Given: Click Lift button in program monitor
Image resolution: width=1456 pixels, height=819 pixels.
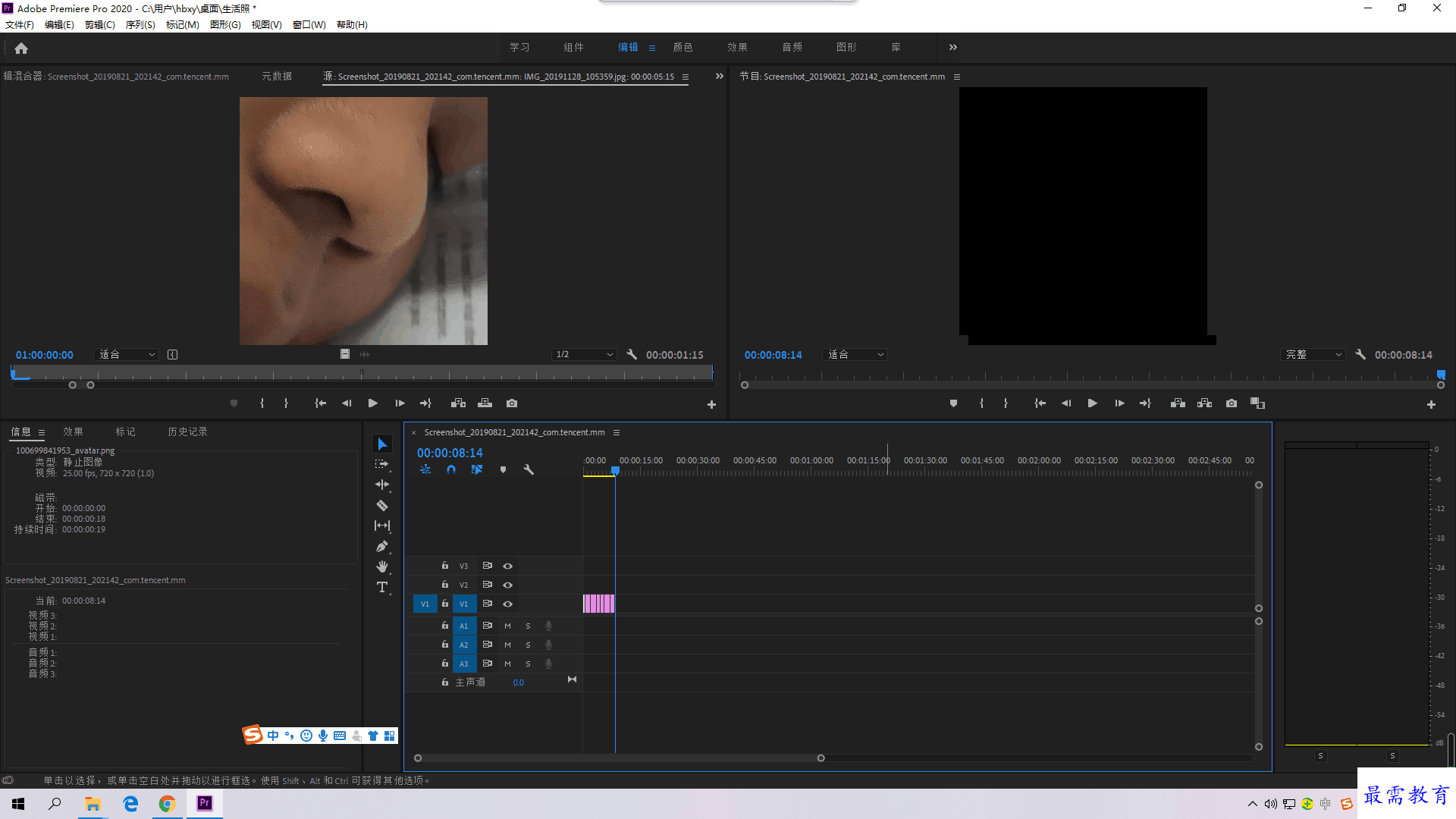Looking at the screenshot, I should [1178, 403].
